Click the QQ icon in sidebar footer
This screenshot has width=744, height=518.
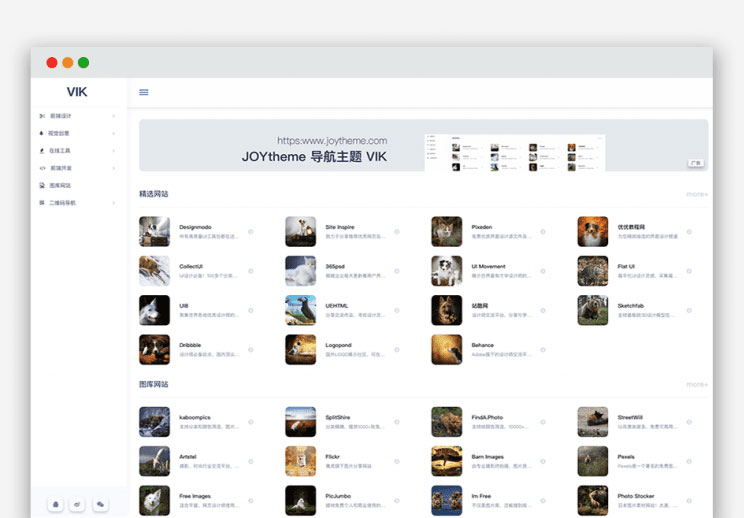(x=56, y=505)
